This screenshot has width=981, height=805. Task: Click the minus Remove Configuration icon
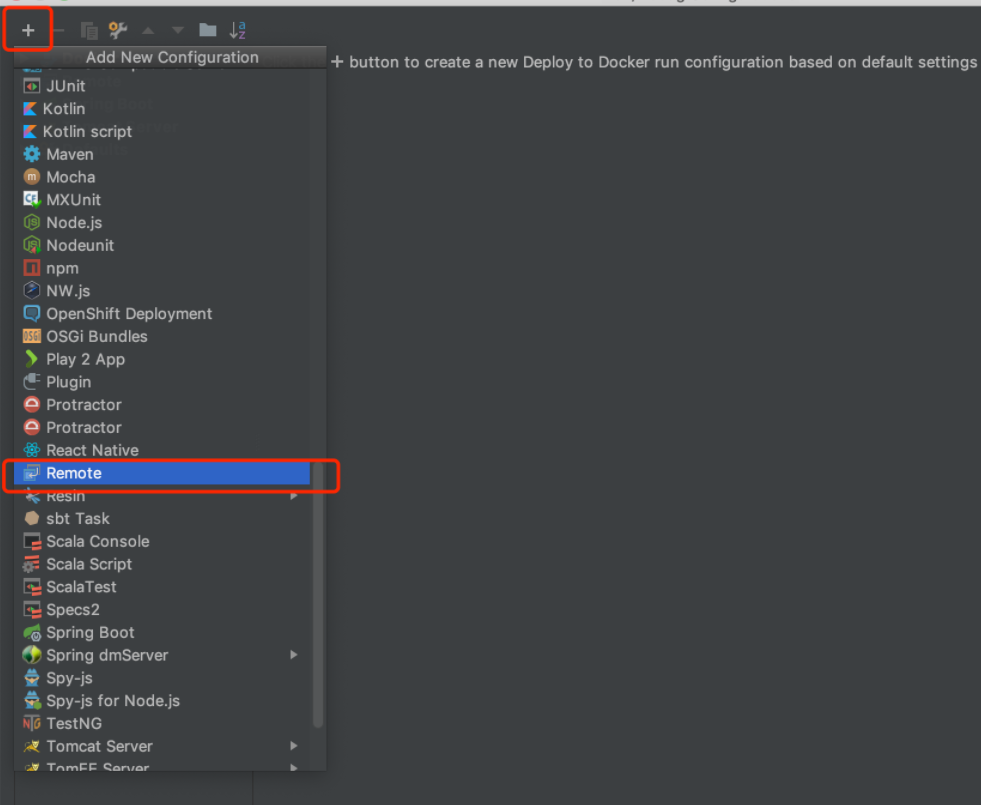point(58,30)
